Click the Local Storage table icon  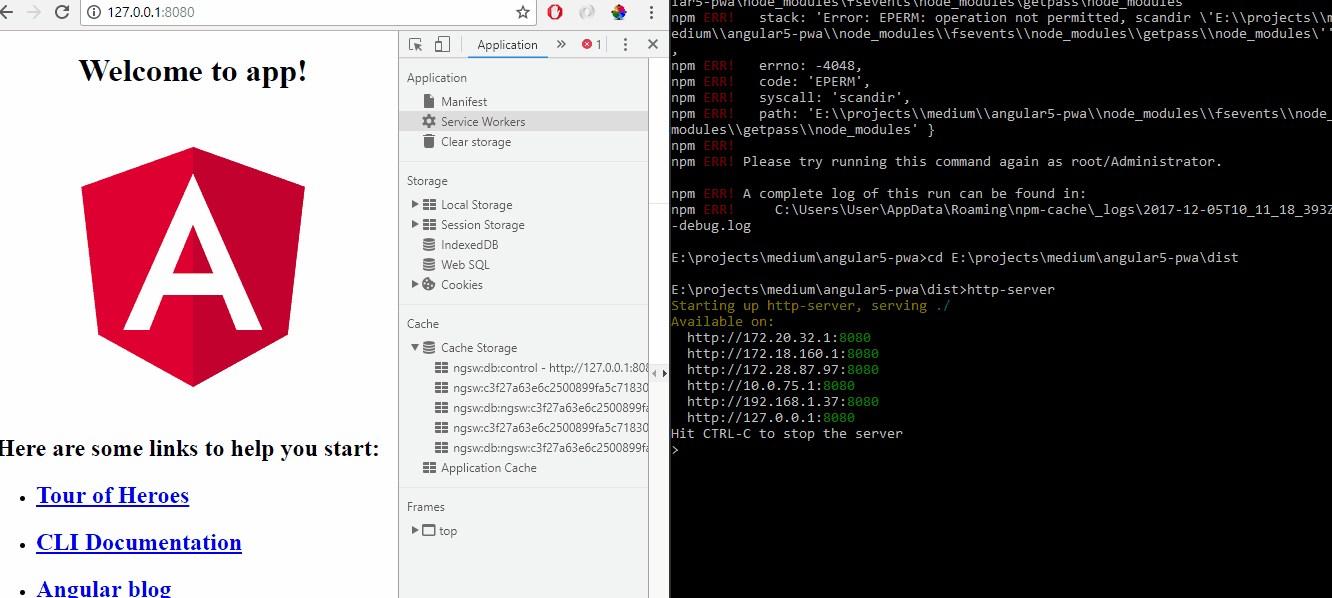coord(429,204)
